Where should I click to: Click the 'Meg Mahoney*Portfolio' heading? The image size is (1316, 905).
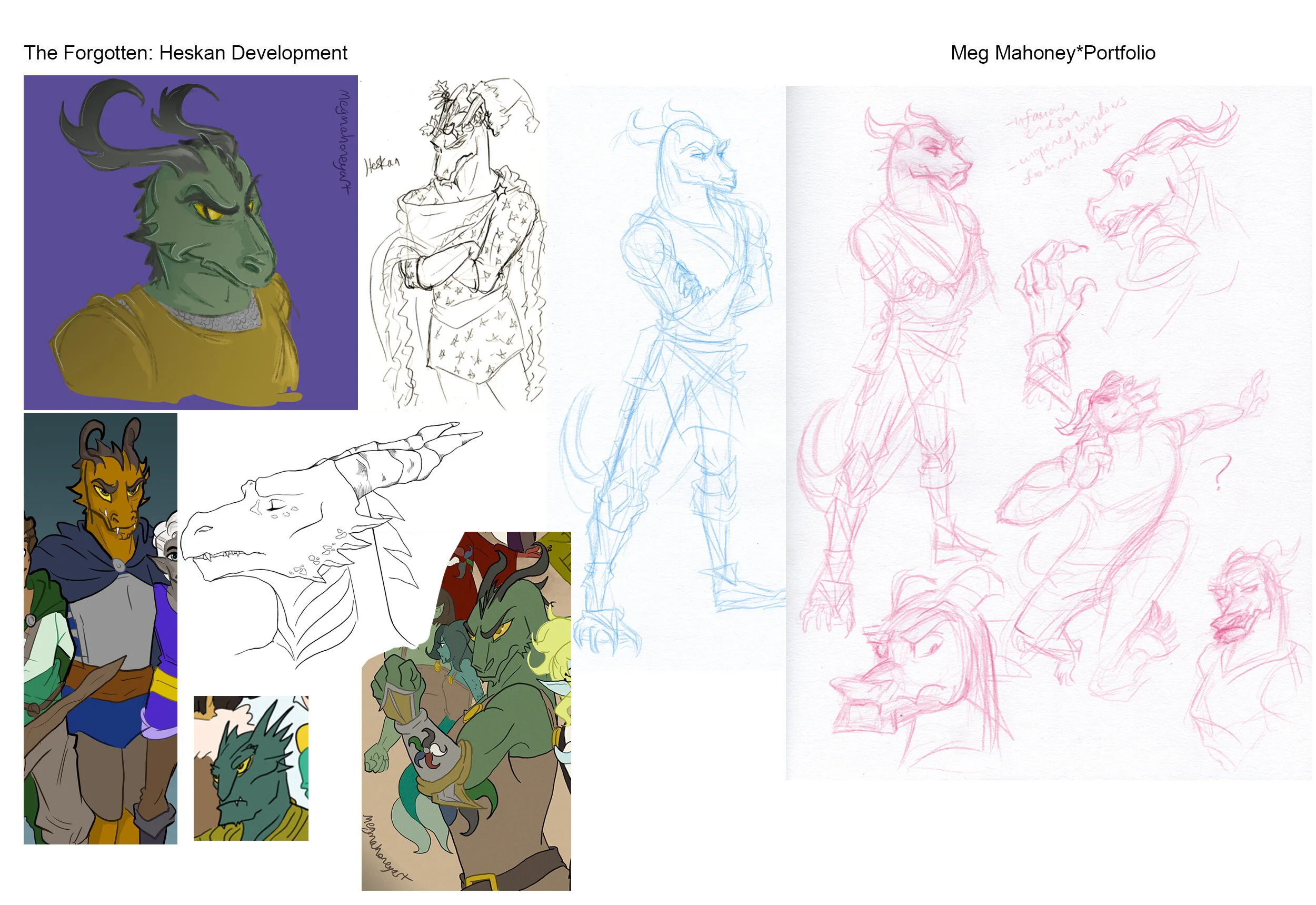1052,53
